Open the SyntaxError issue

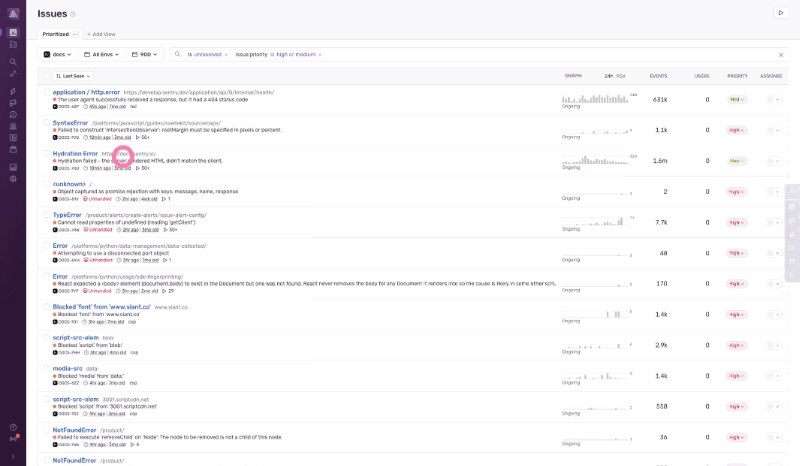(x=70, y=123)
